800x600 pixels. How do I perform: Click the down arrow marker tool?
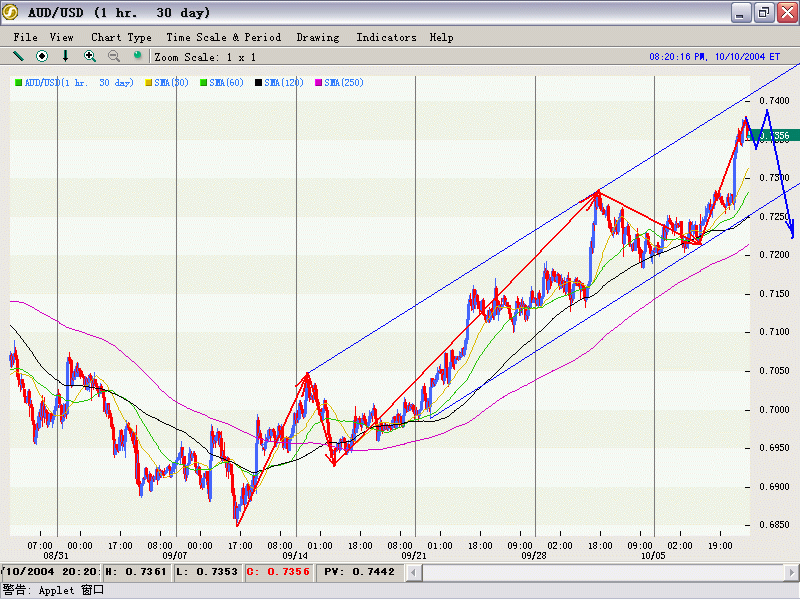pos(66,57)
